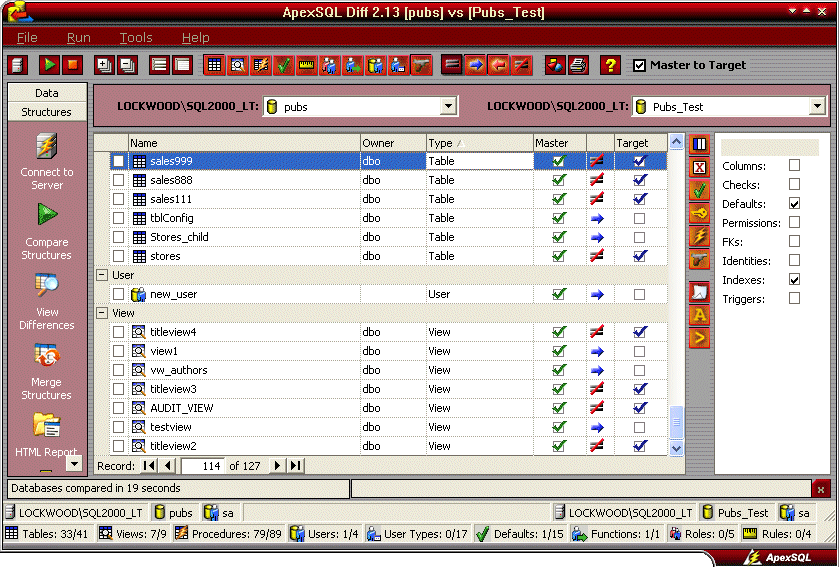Switch to the Data tab

[x=47, y=93]
